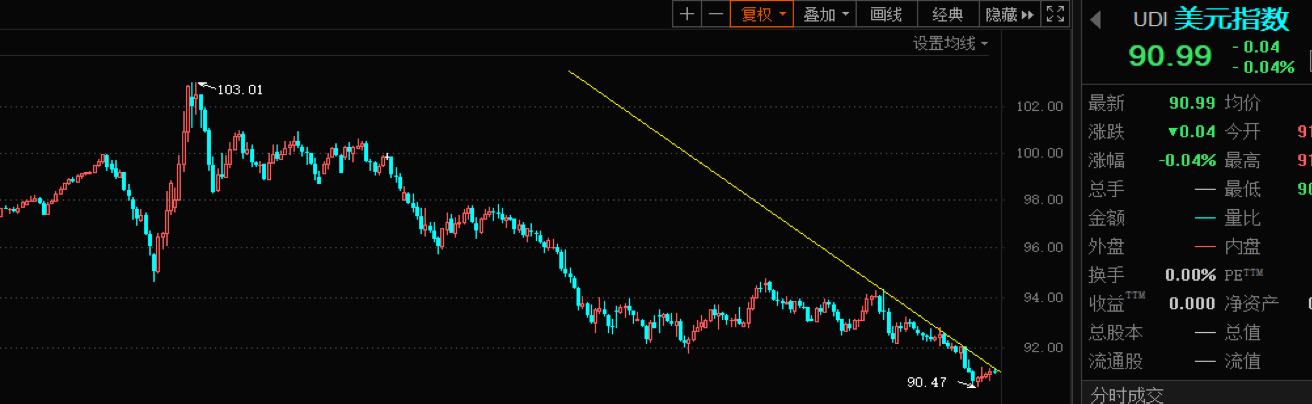Click the -0.04% change value
Screen dimensions: 1312x404
(1263, 67)
